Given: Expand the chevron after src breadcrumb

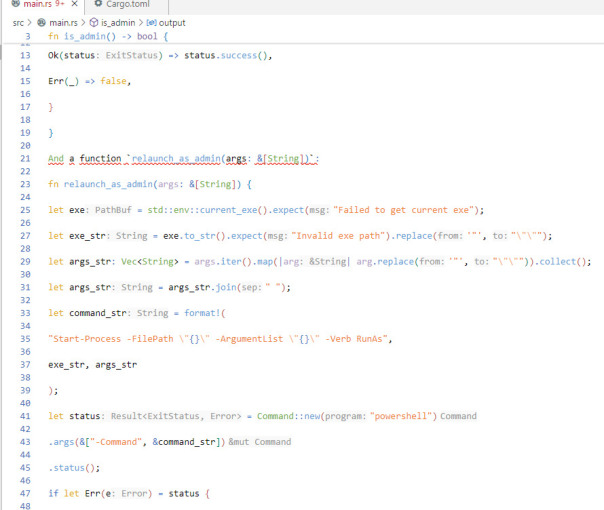Looking at the screenshot, I should [x=29, y=23].
